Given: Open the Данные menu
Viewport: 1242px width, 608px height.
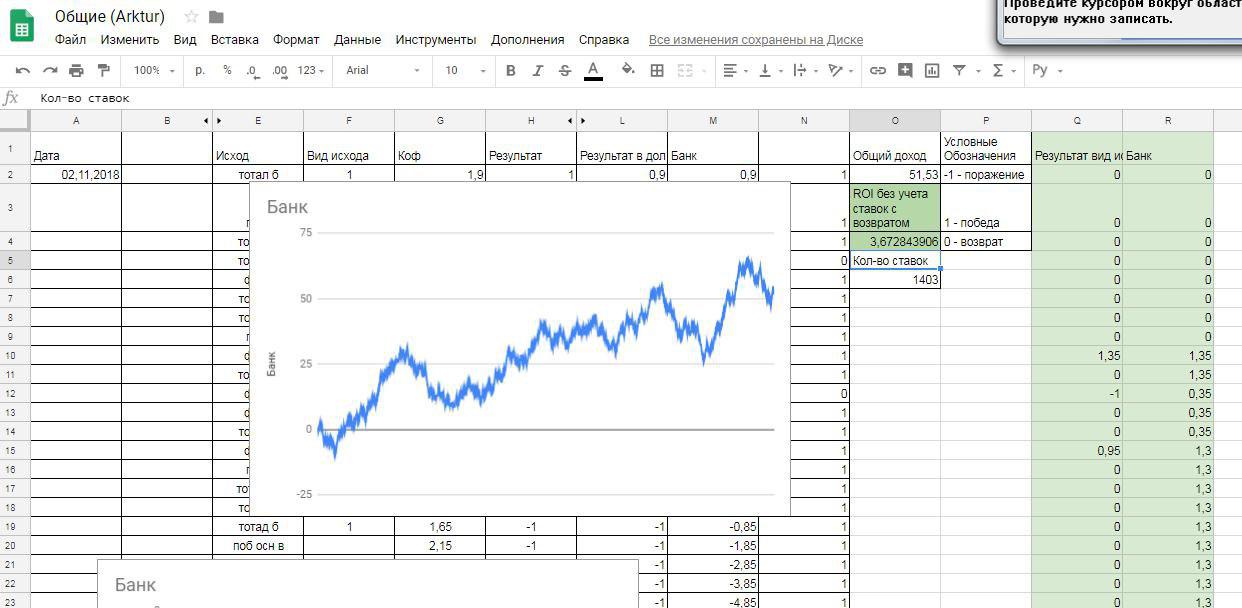Looking at the screenshot, I should (357, 40).
